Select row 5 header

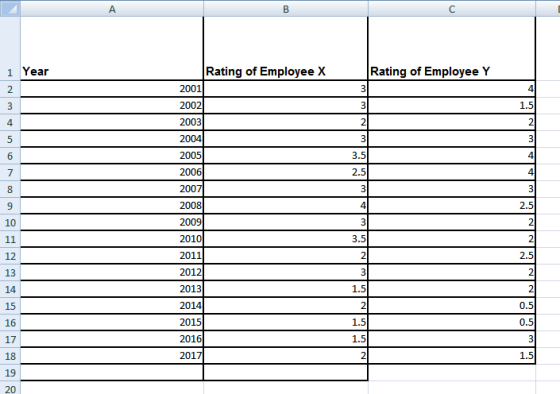[10, 139]
